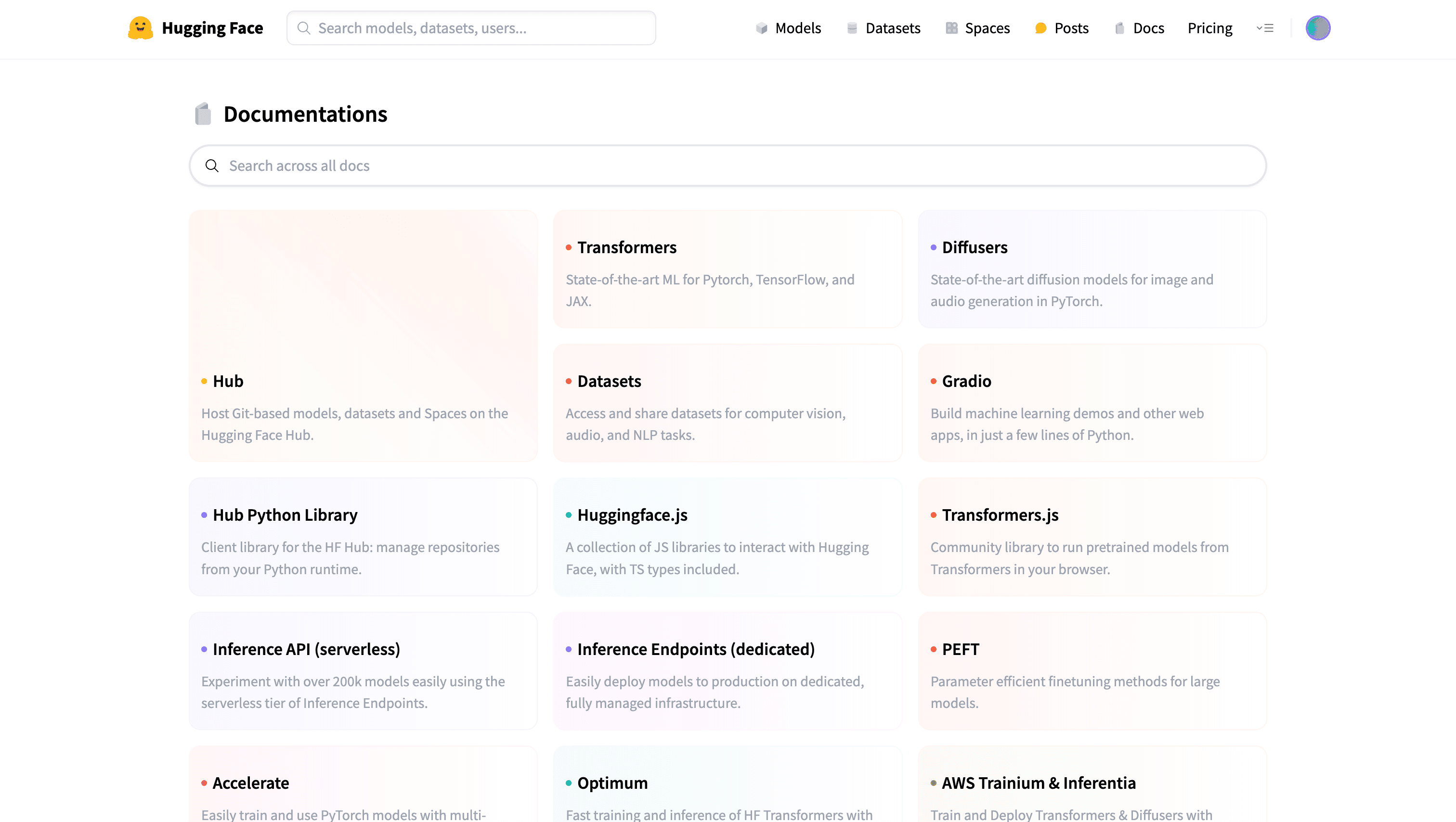Click 'Host Git-based models' description text
The image size is (1456, 822).
[354, 424]
